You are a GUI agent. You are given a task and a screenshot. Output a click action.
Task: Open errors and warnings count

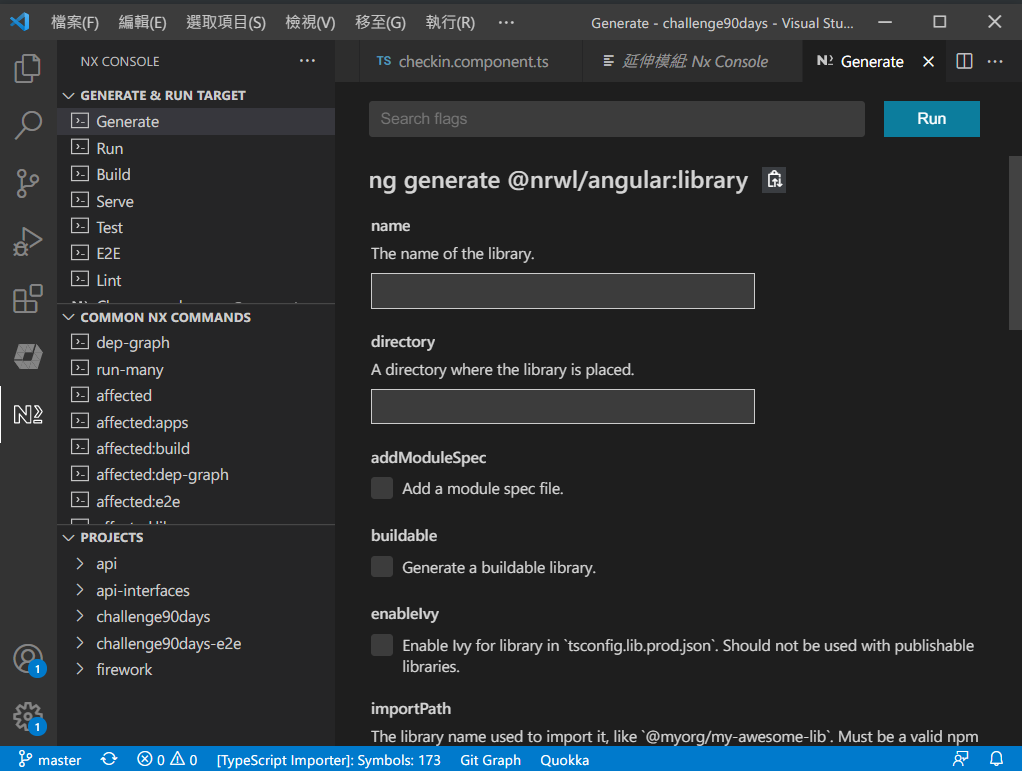tap(167, 759)
